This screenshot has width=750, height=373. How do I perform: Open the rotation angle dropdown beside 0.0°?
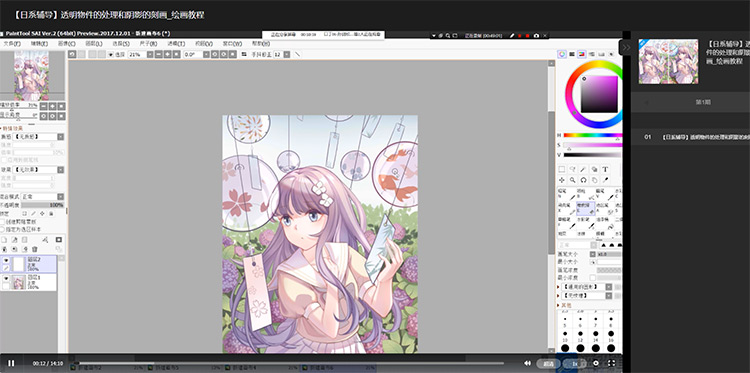tap(206, 55)
